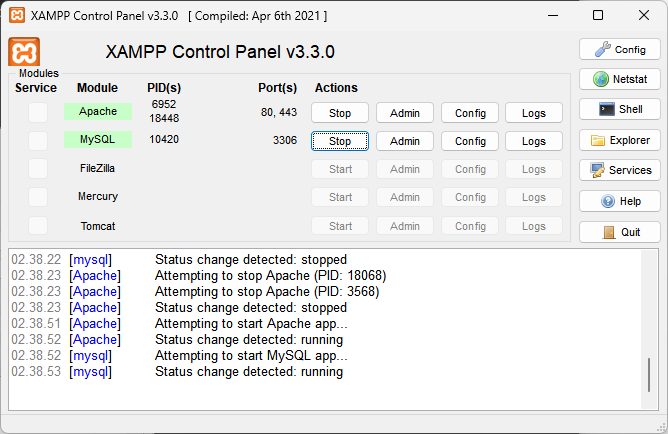Click the resize grip in status bar

click(662, 427)
